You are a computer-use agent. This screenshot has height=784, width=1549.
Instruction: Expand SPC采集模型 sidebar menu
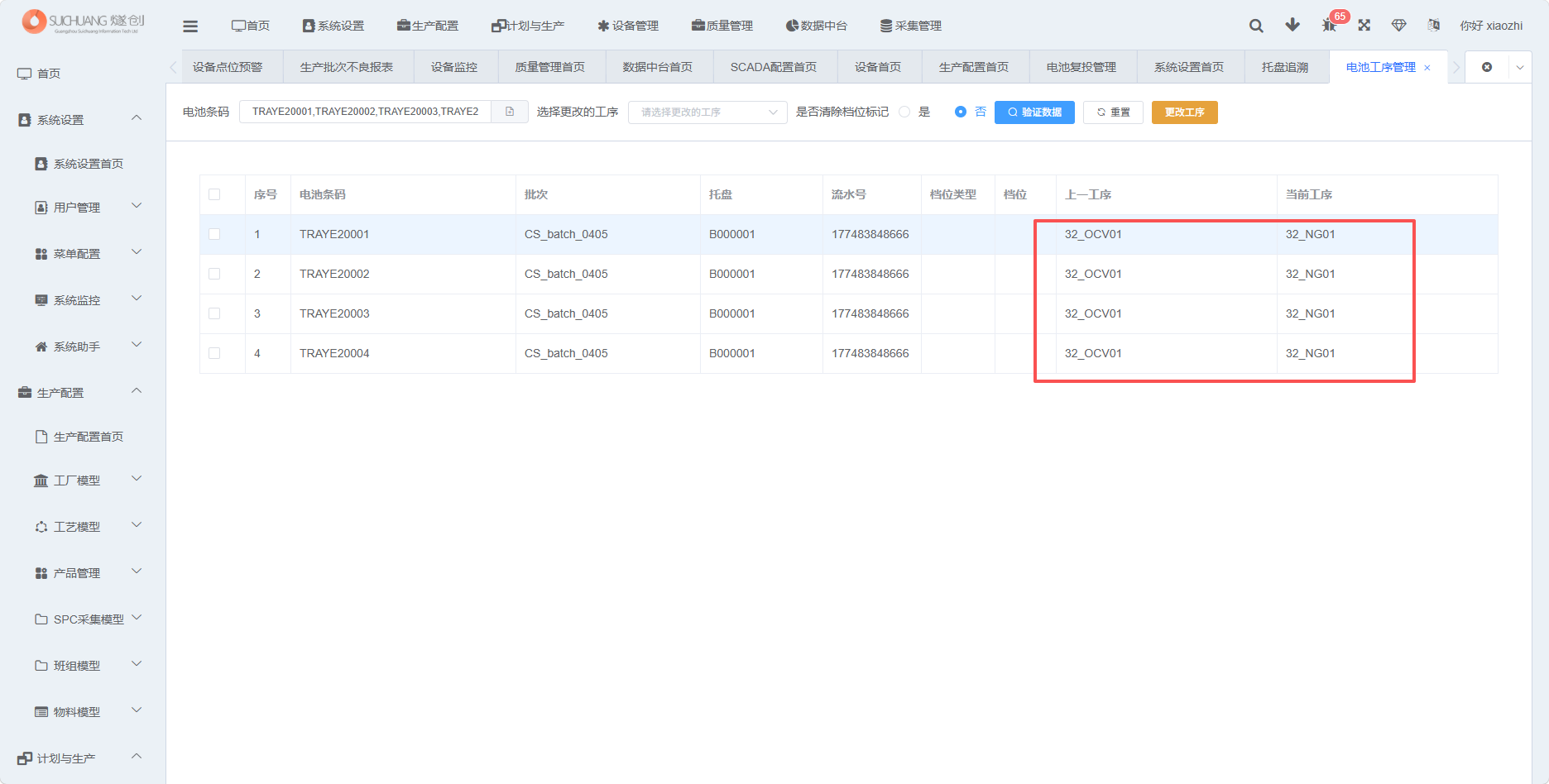pyautogui.click(x=137, y=618)
